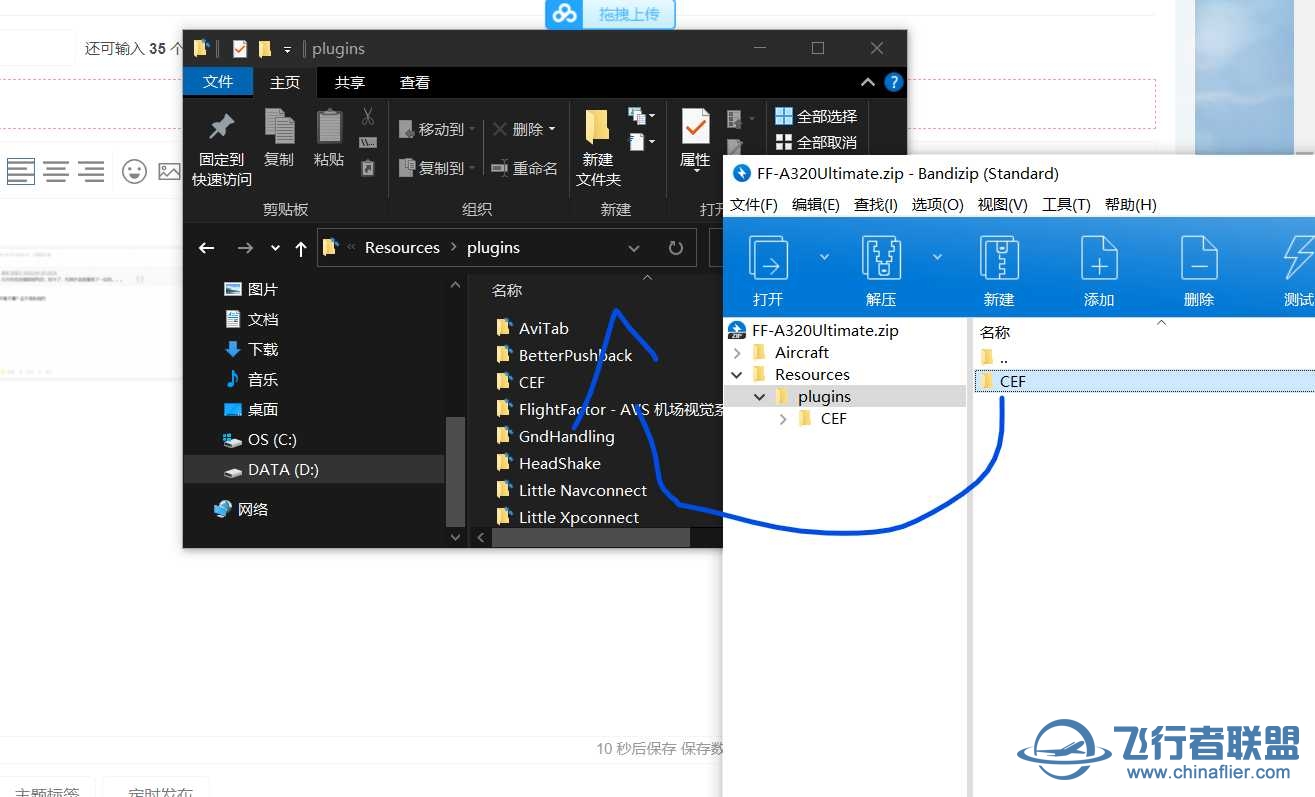Open recent locations dropdown beside Forward arrow
The width and height of the screenshot is (1315, 797).
(275, 248)
